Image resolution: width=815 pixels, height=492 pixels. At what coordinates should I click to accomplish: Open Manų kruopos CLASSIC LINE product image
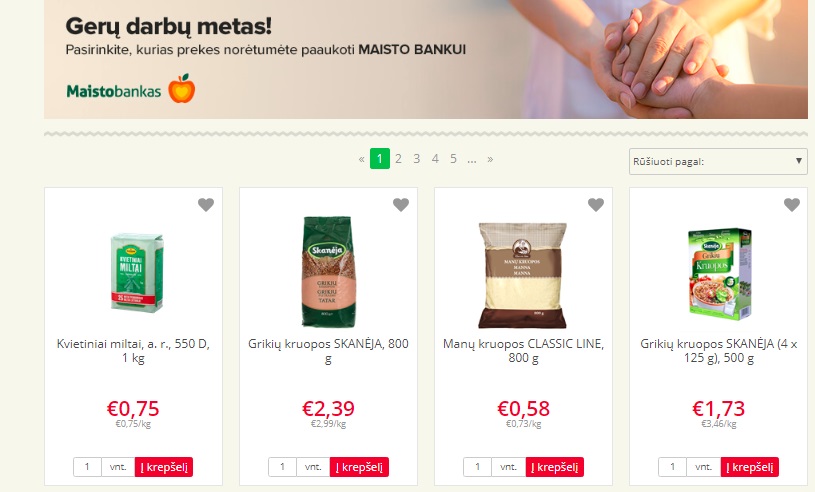(x=523, y=275)
